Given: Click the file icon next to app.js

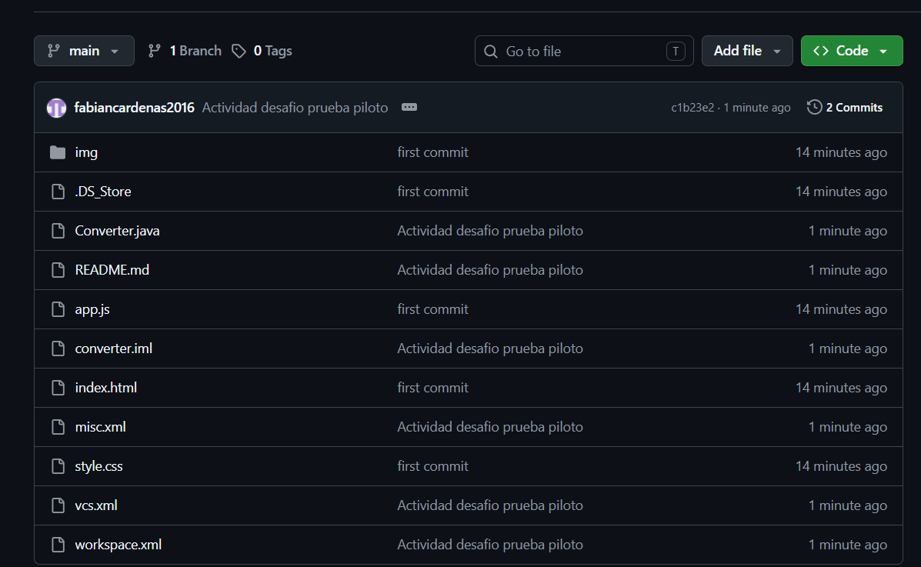Looking at the screenshot, I should pos(58,309).
